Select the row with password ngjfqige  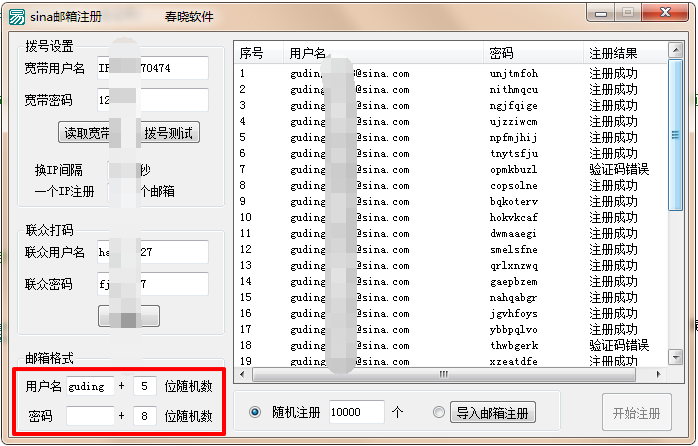tap(451, 105)
